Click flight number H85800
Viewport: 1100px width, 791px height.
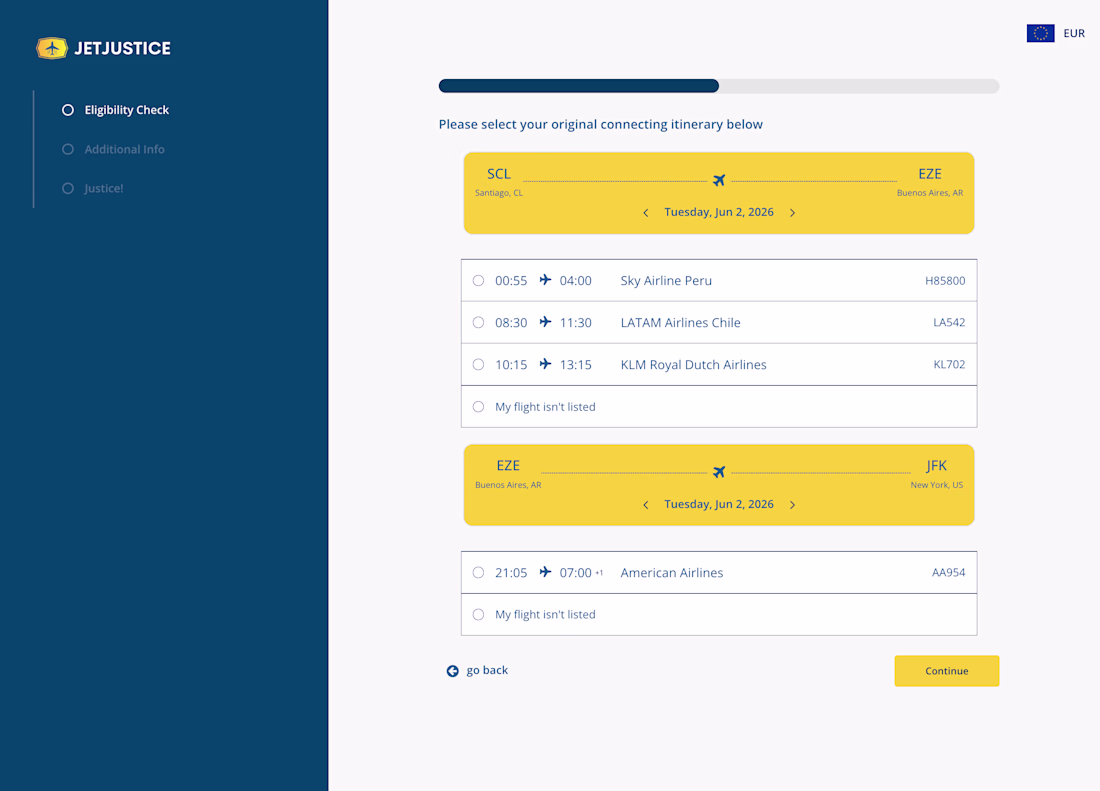tap(945, 280)
